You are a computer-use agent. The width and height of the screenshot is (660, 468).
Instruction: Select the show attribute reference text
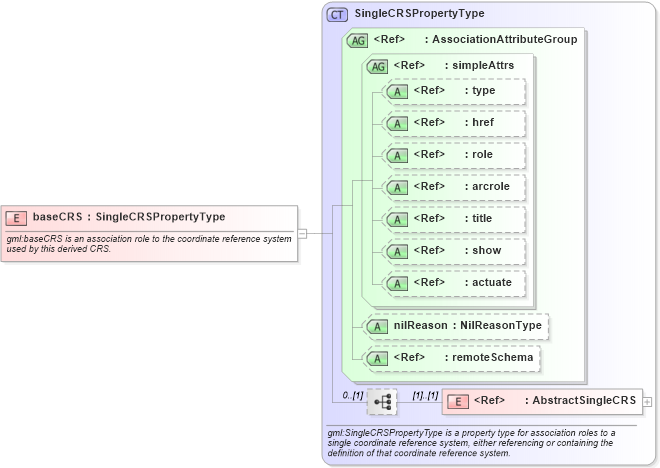[457, 250]
